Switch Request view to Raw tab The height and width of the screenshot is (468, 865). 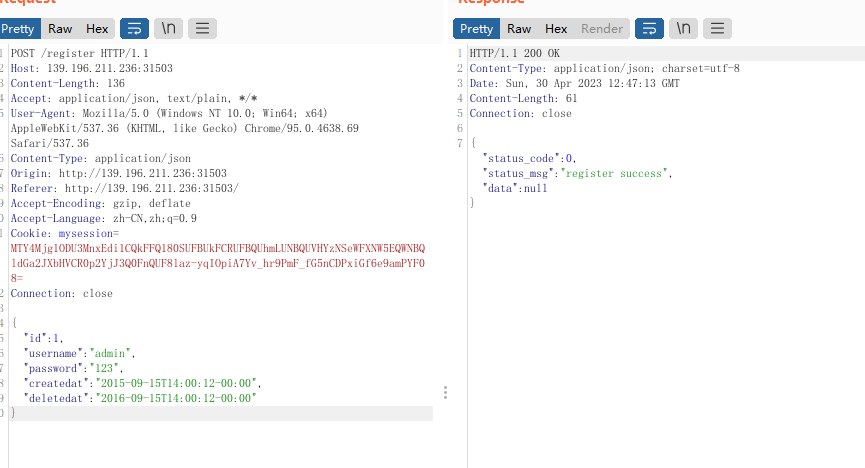(x=60, y=29)
